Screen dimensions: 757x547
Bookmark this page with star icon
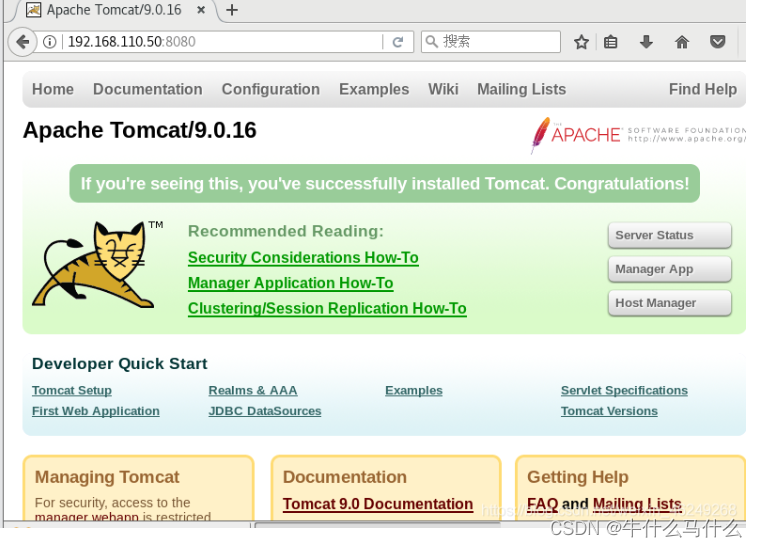click(x=581, y=42)
